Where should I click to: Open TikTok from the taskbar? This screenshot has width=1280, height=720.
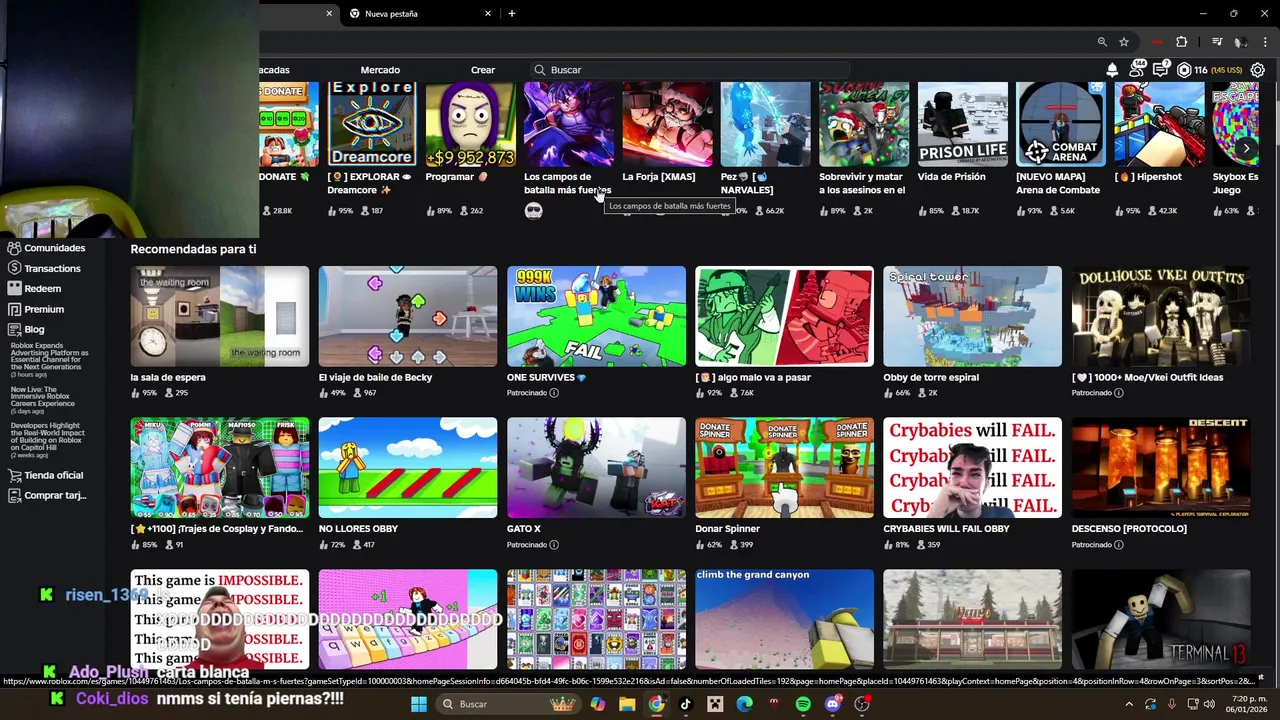pyautogui.click(x=685, y=704)
